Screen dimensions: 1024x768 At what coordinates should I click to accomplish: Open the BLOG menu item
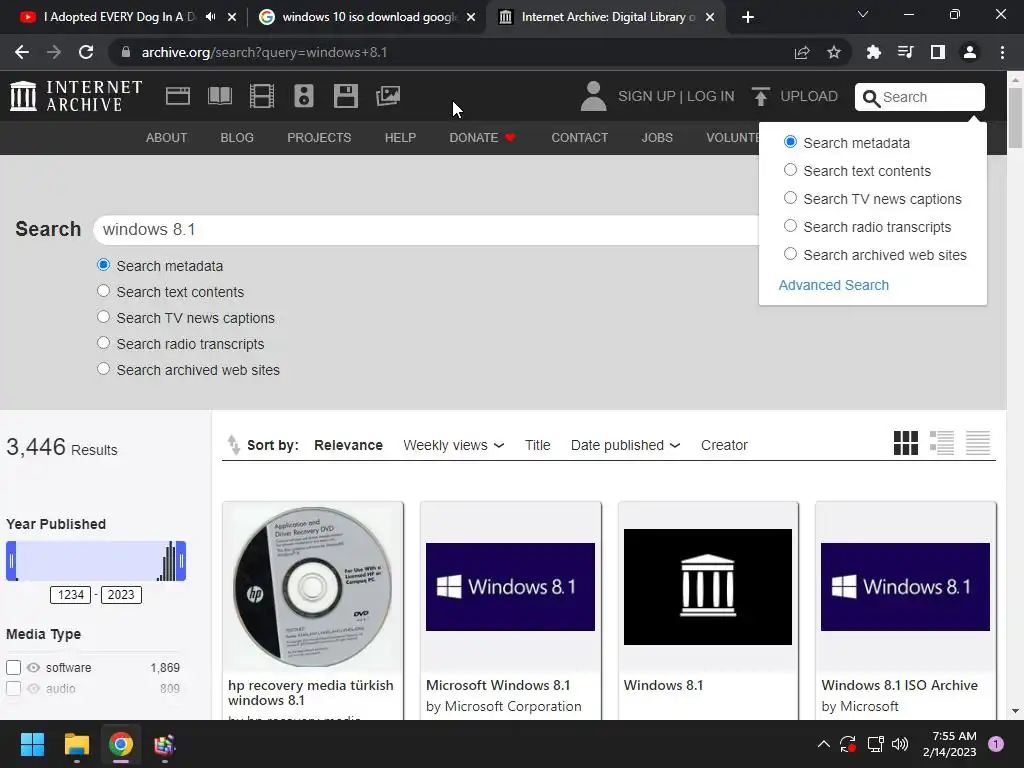pyautogui.click(x=237, y=138)
